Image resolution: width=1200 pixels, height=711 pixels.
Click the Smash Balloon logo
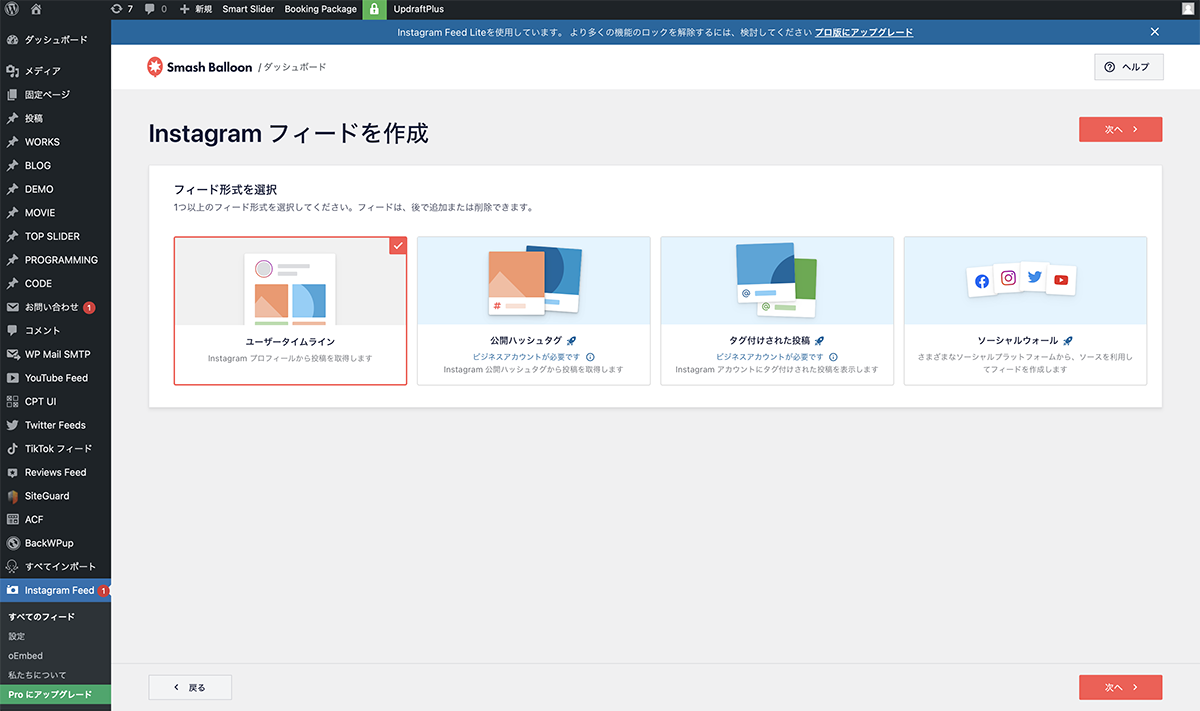click(200, 67)
